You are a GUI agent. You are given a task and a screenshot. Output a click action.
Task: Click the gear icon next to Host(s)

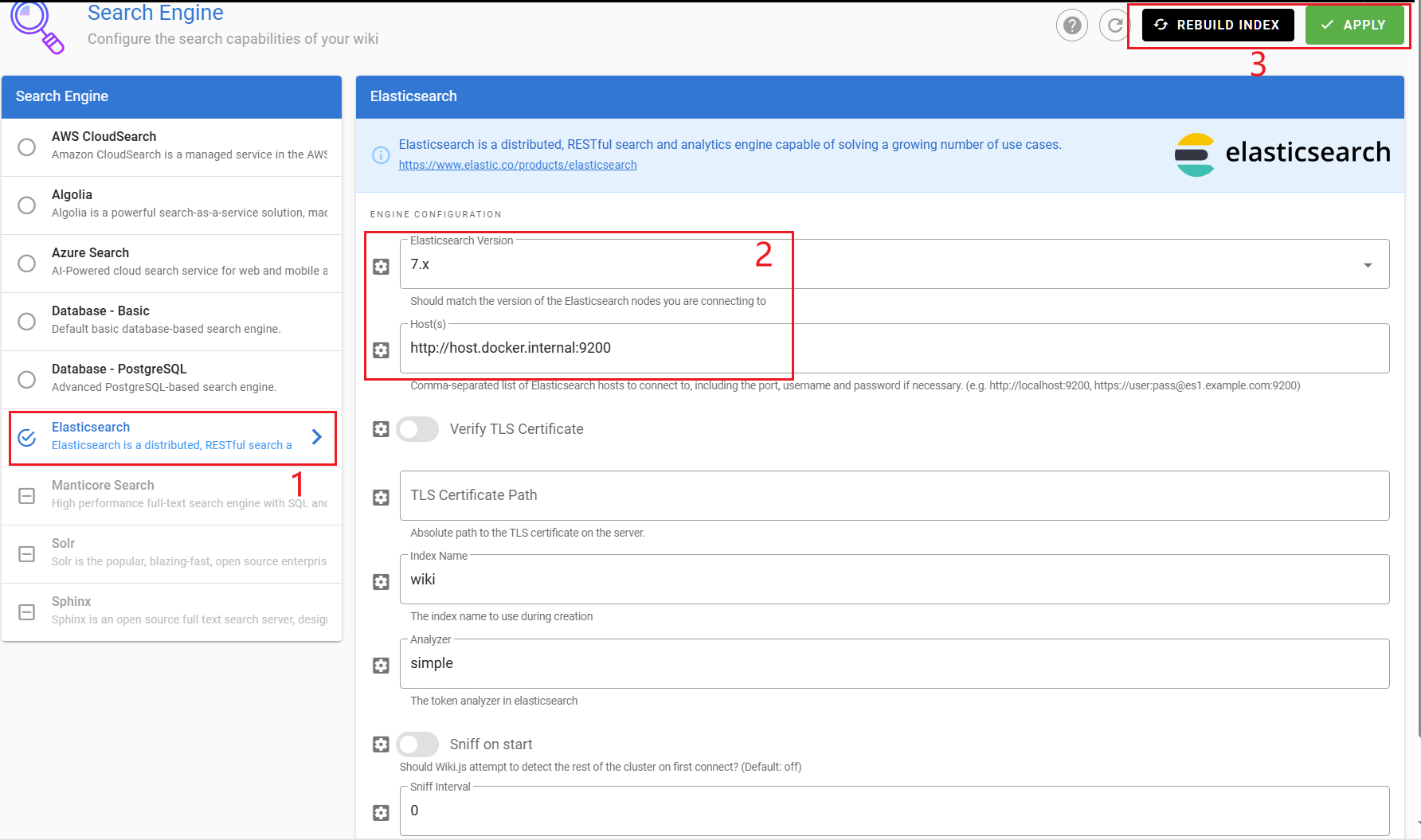pos(381,350)
